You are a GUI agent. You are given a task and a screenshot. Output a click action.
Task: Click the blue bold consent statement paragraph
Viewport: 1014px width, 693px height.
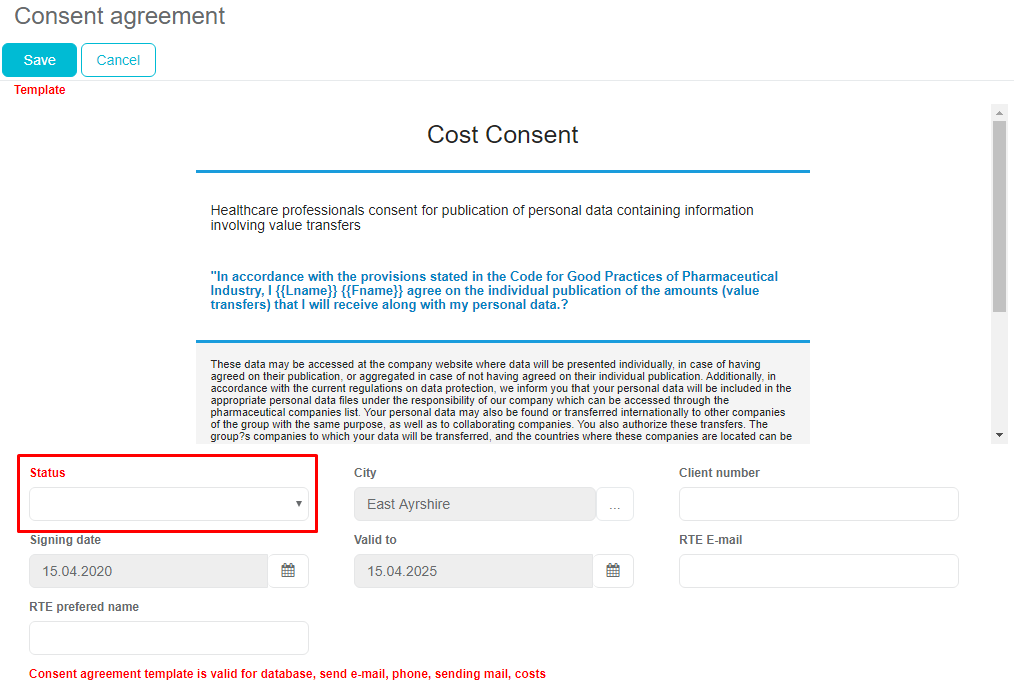(494, 290)
